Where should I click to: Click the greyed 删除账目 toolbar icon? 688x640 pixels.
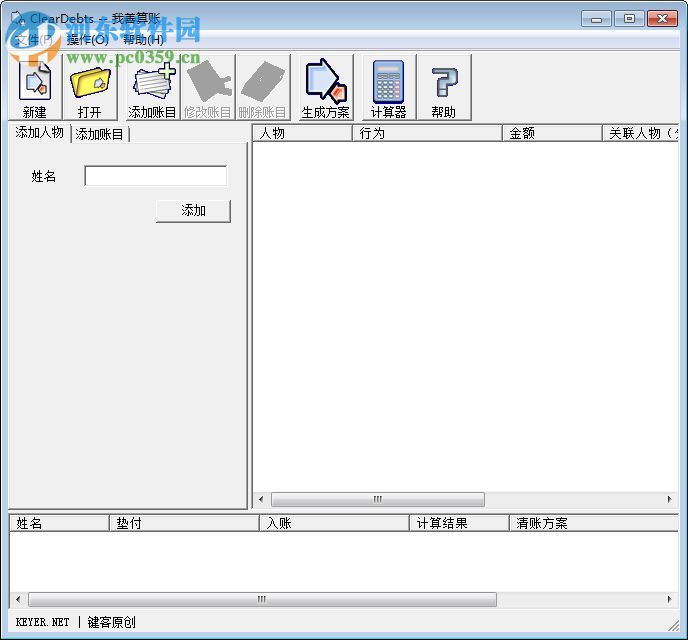tap(262, 87)
